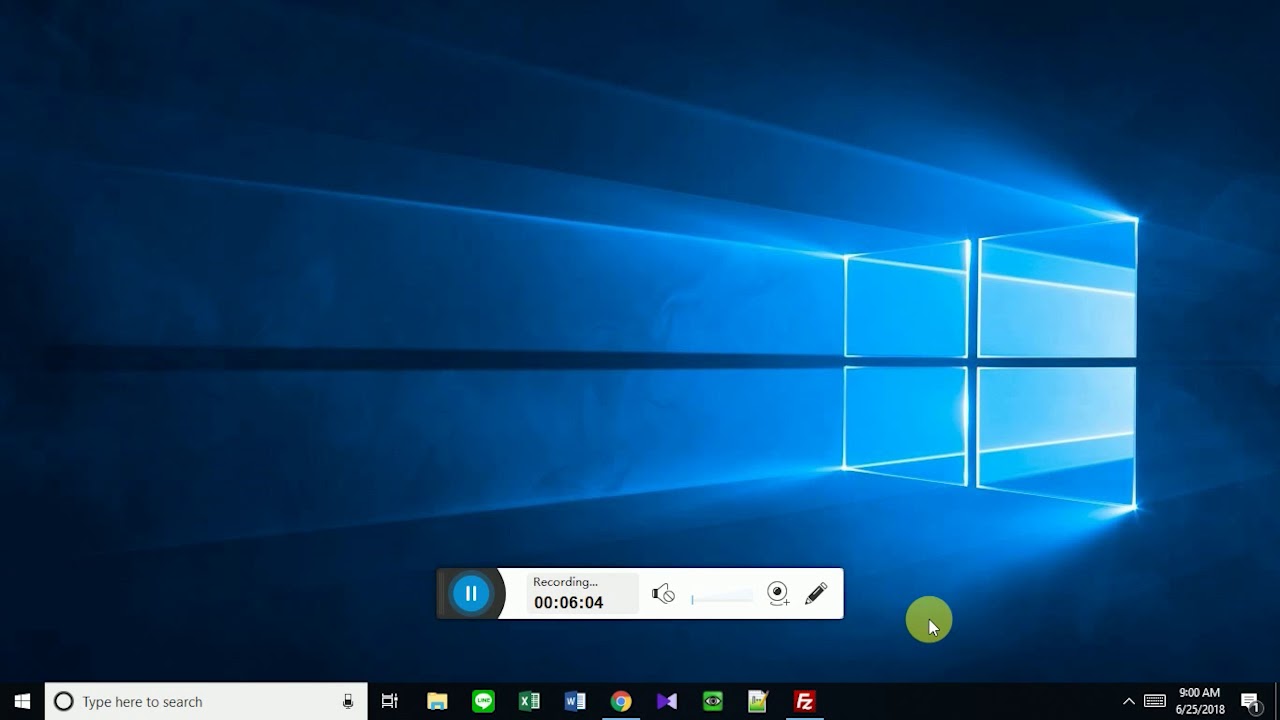Open the 9:00 AM clock calendar
Image resolution: width=1280 pixels, height=720 pixels.
pos(1200,701)
